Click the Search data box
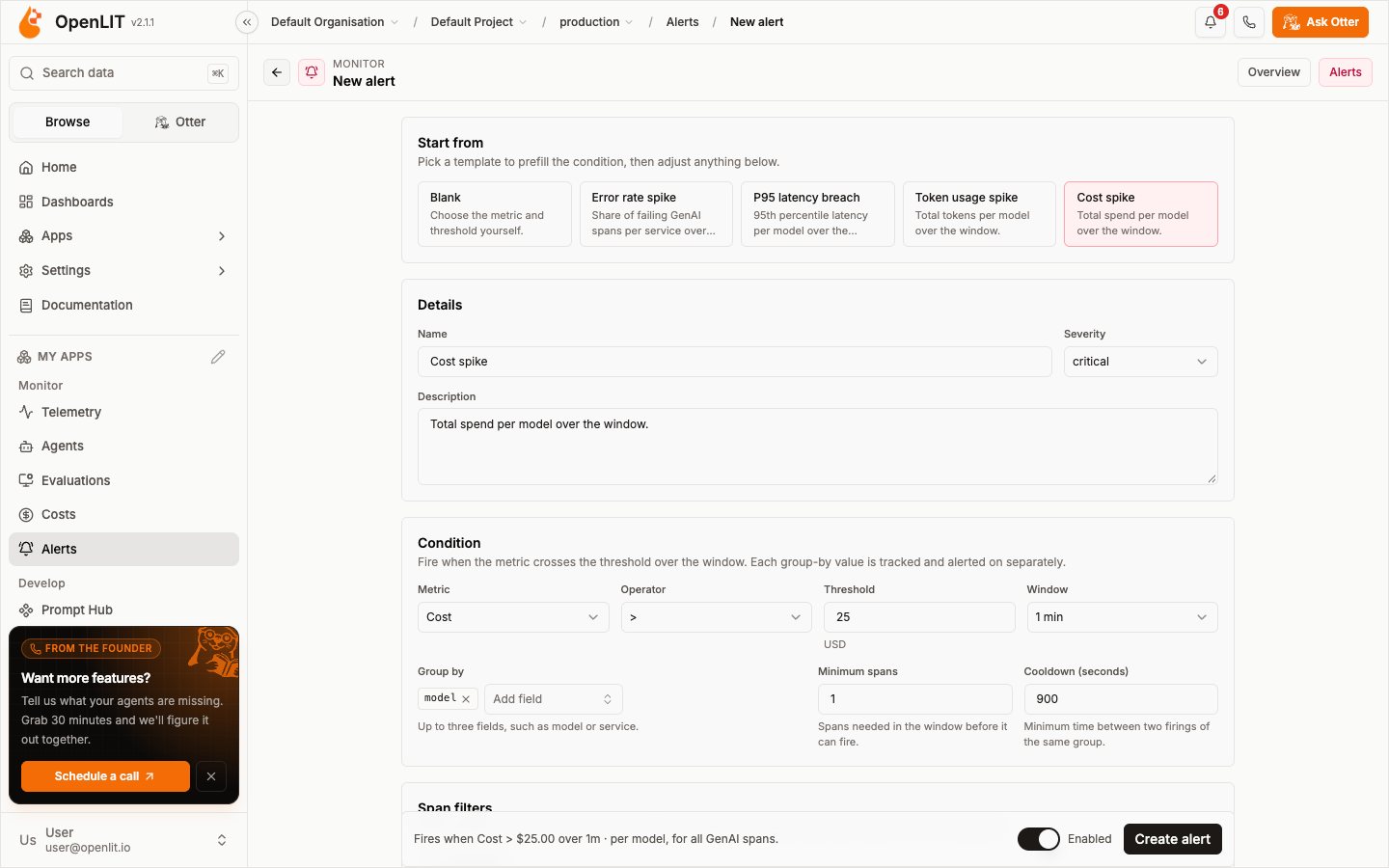 pyautogui.click(x=123, y=73)
